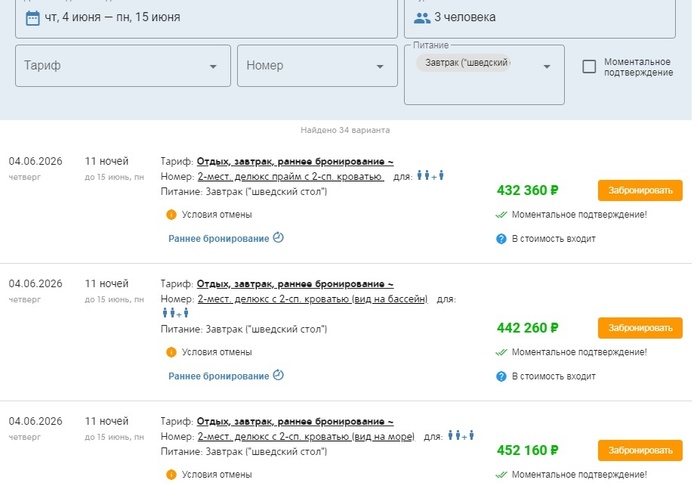This screenshot has height=489, width=700.
Task: Click orange info icon in first result
Action: 171,214
